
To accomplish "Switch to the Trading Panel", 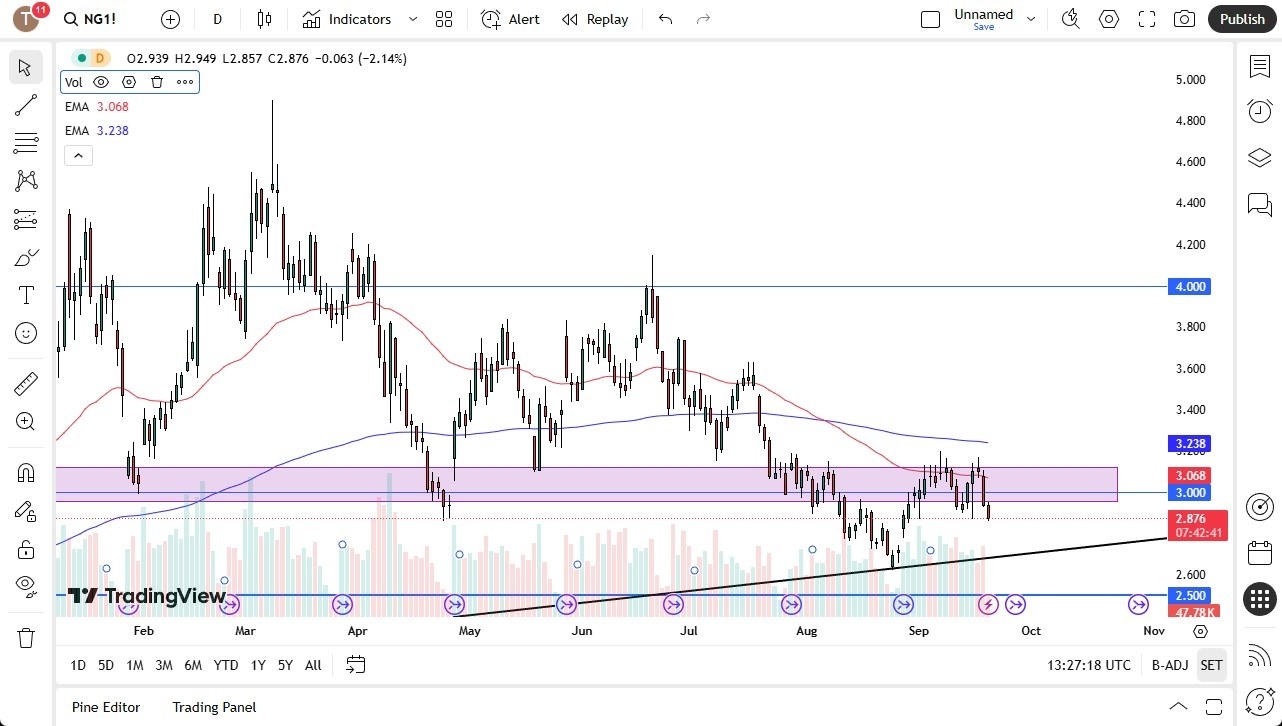I will (x=213, y=707).
